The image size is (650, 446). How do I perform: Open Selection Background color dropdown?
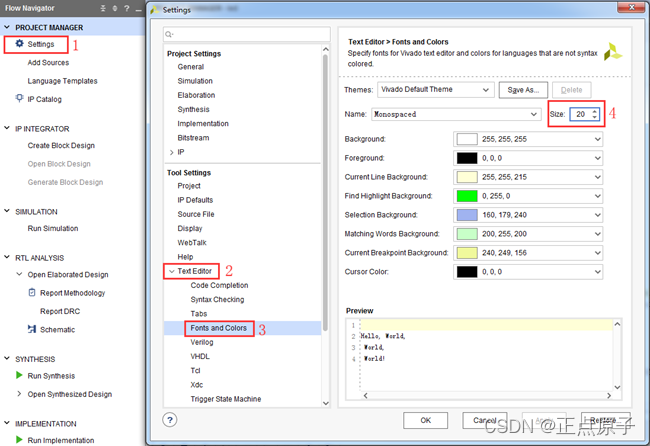click(528, 215)
